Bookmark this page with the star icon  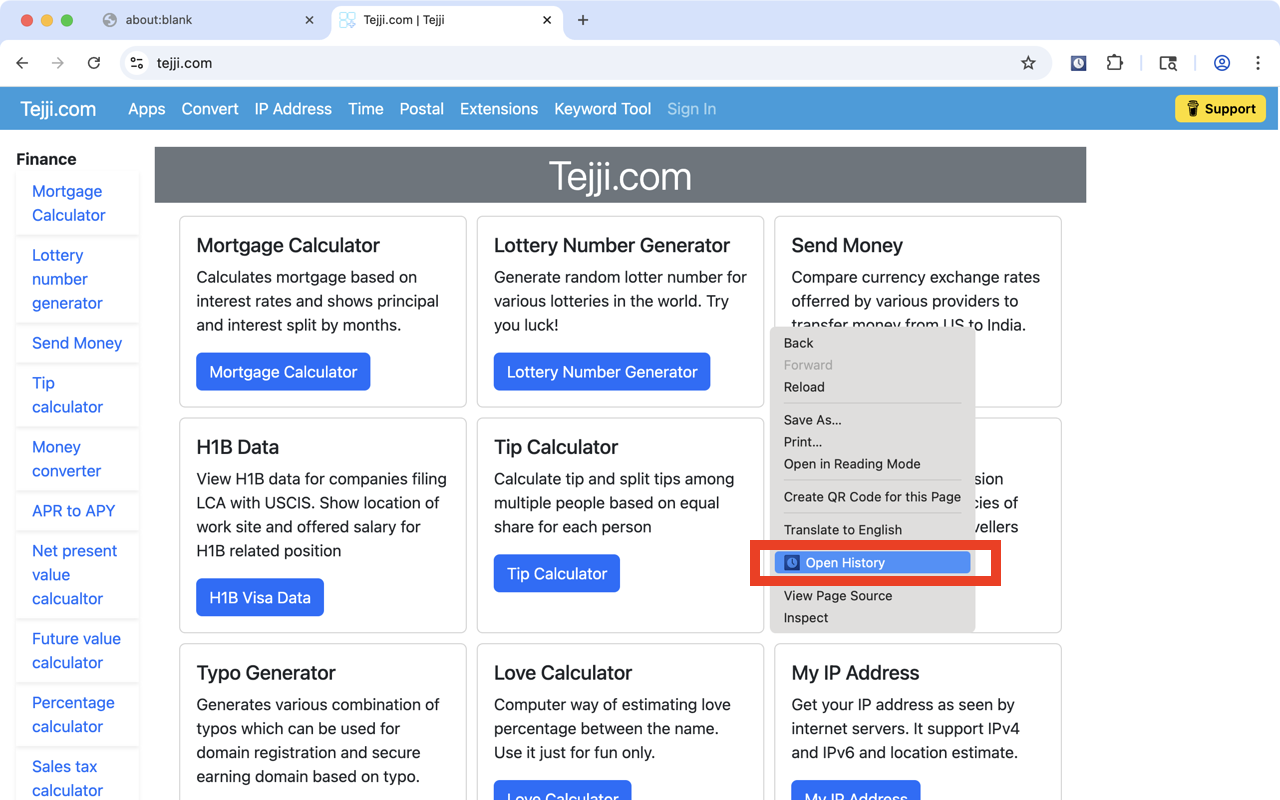pos(1028,63)
